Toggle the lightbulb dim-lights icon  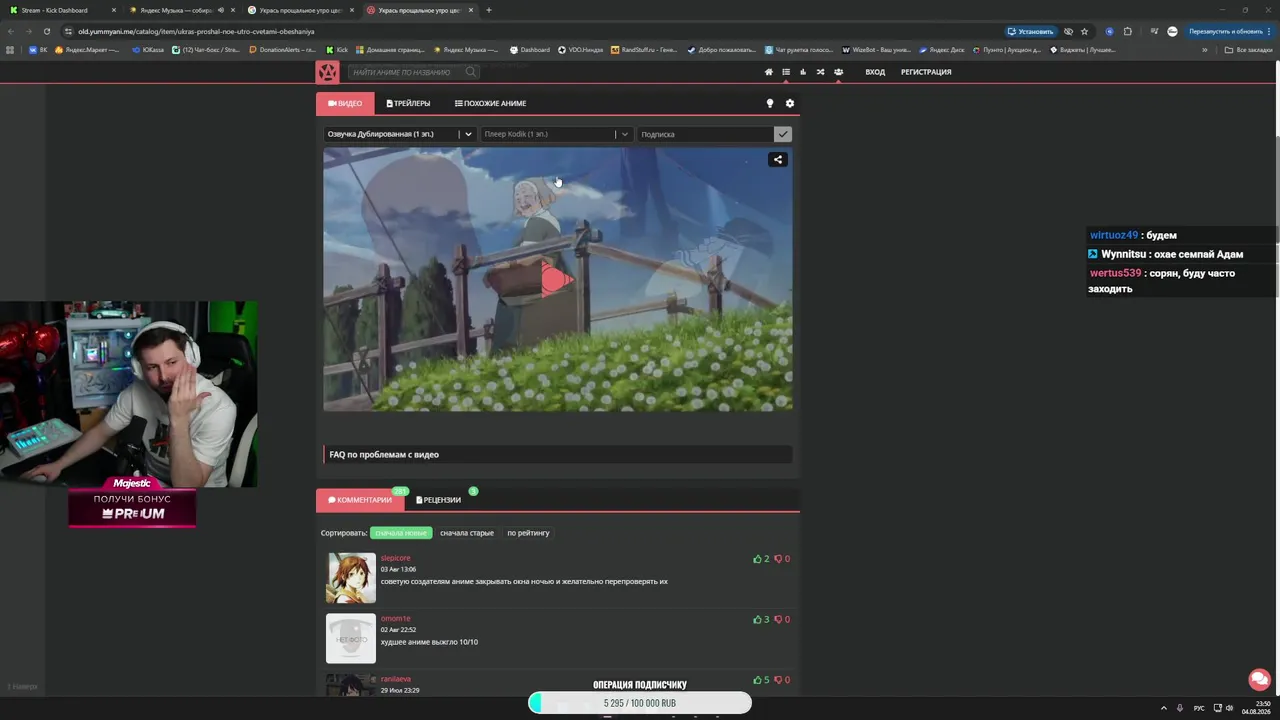[x=770, y=103]
